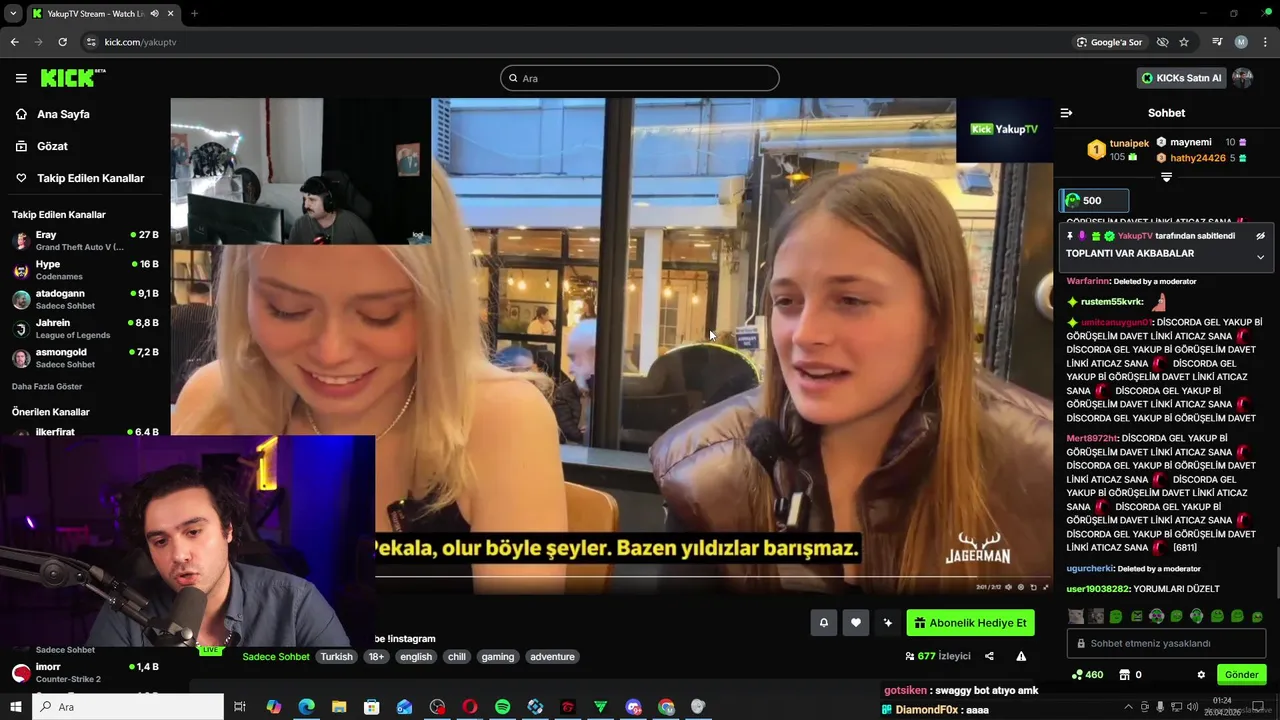This screenshot has width=1280, height=720.
Task: Click the kick.com address bar
Action: pyautogui.click(x=140, y=42)
